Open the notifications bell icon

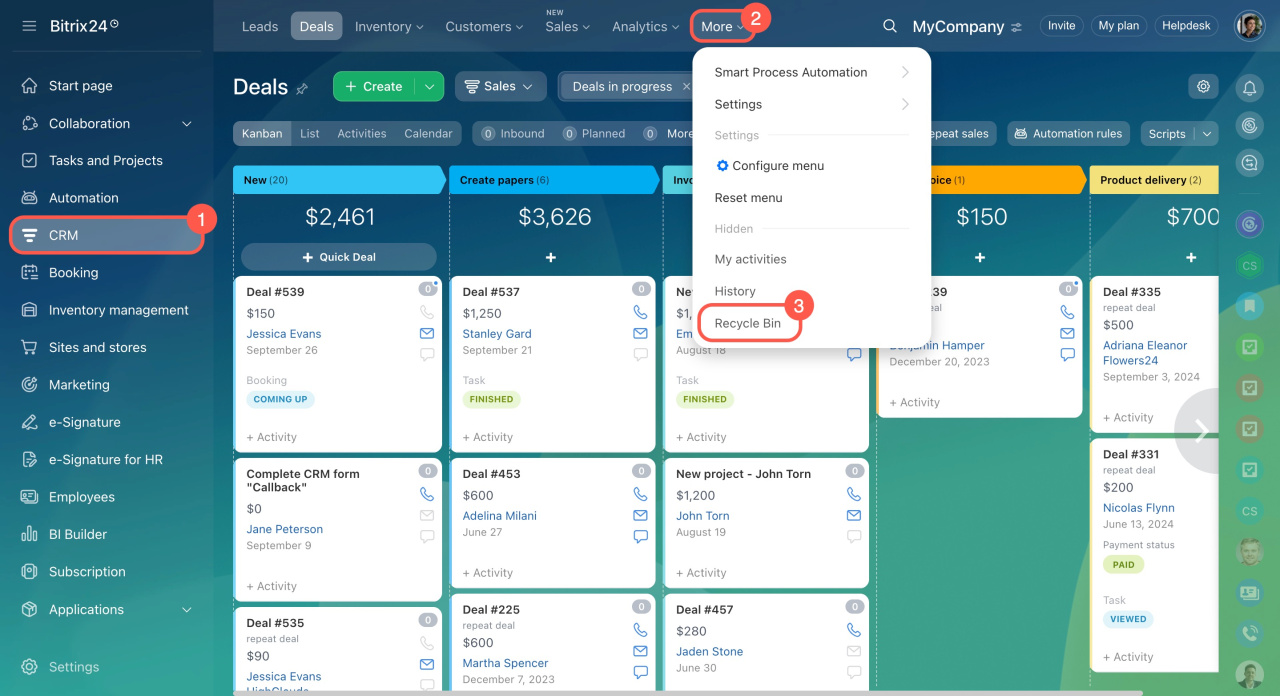click(1249, 89)
